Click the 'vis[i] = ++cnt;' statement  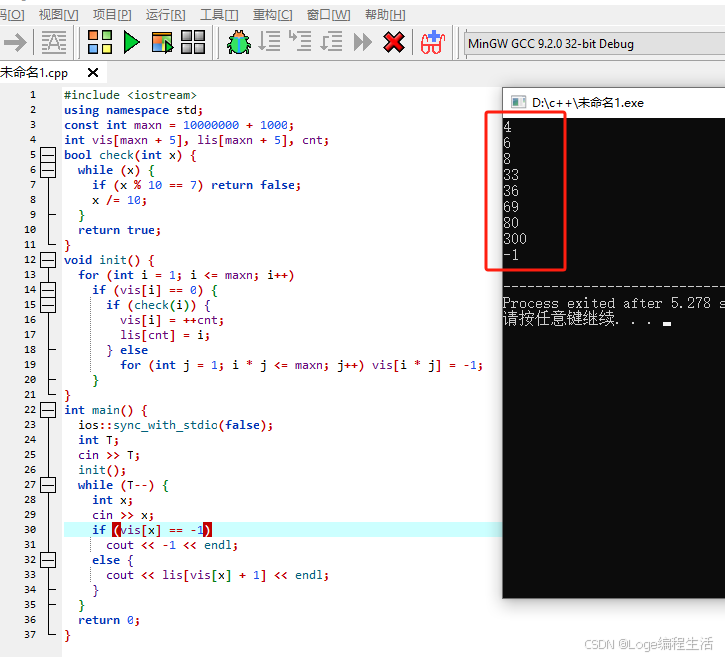172,320
